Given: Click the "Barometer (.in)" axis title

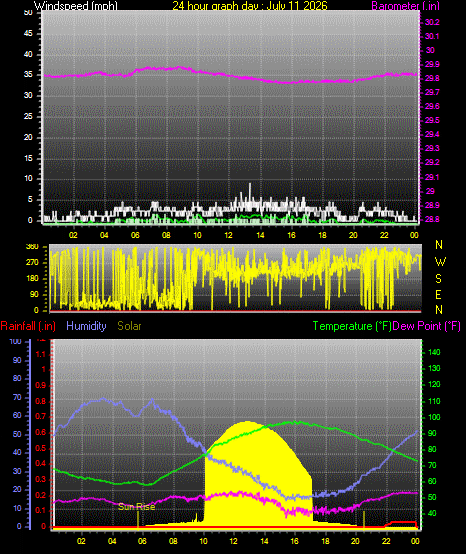Looking at the screenshot, I should pos(406,6).
